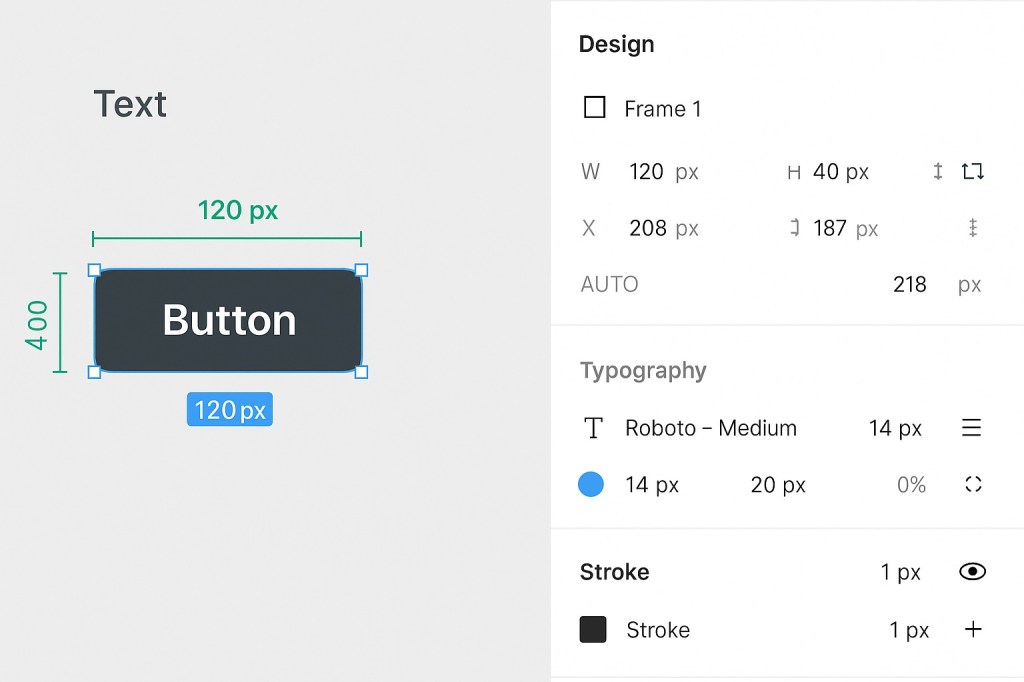The image size is (1024, 682).
Task: Click the blue text color swatch
Action: 591,485
